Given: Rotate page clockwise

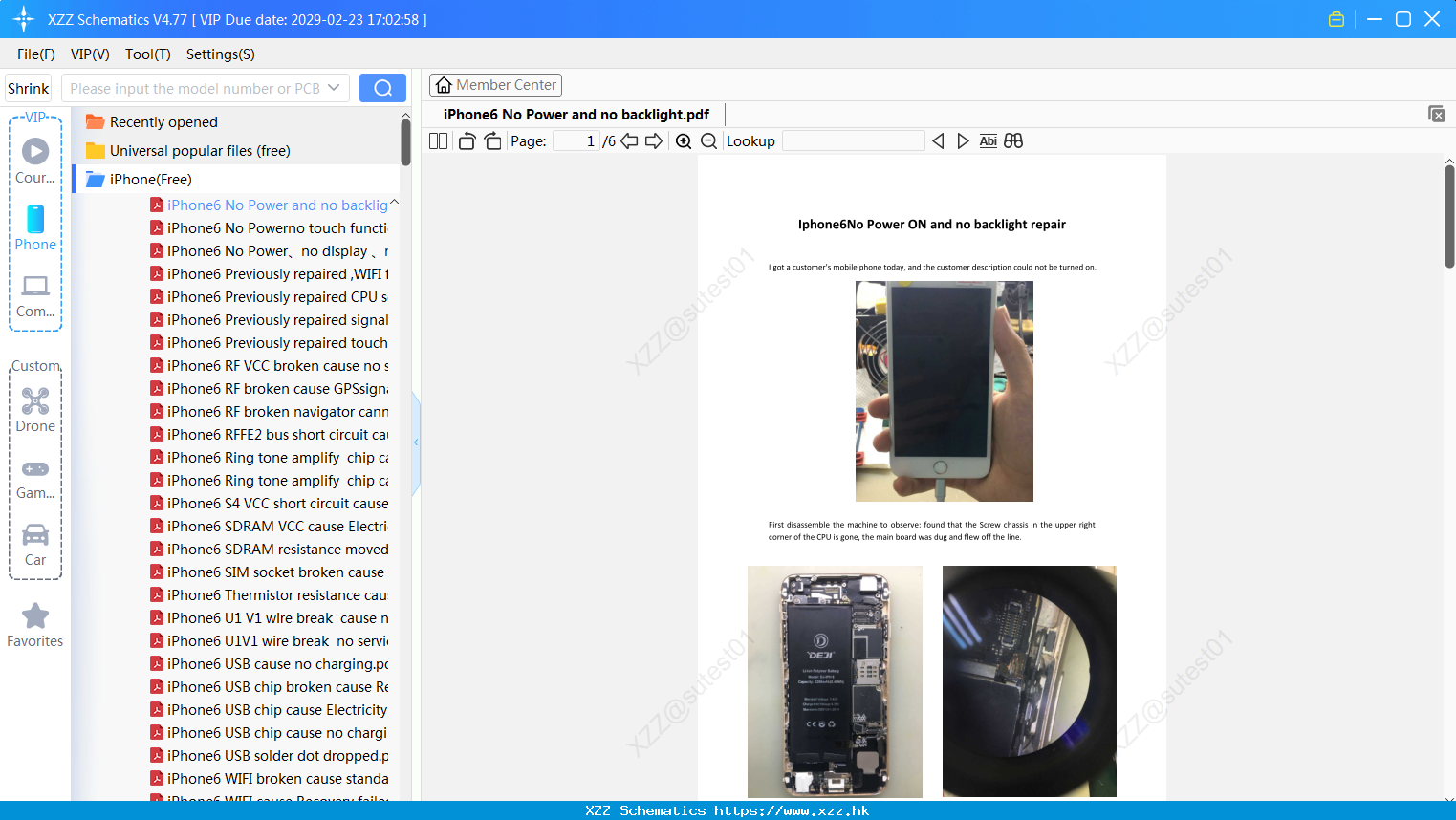Looking at the screenshot, I should click(x=492, y=141).
